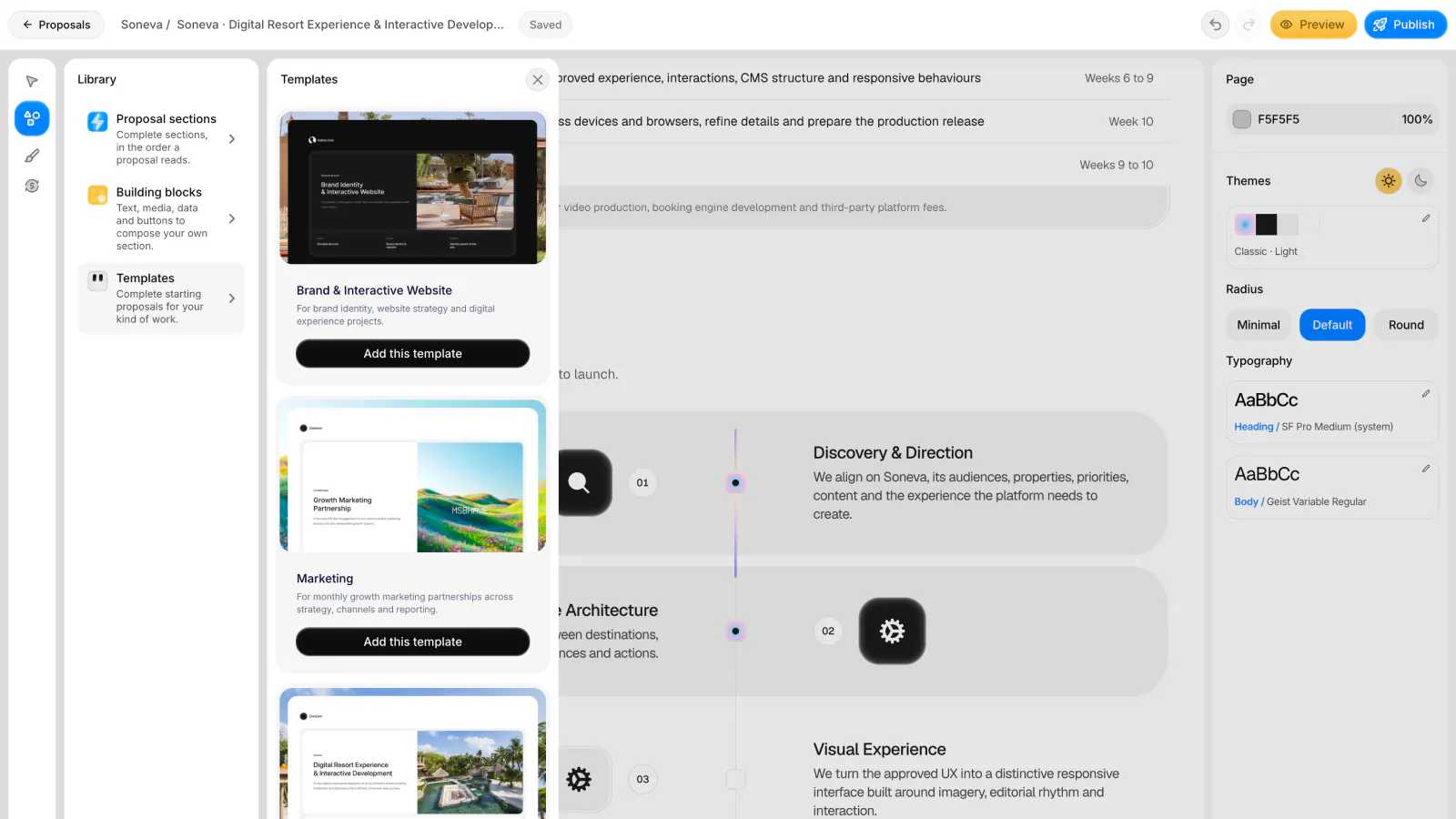
Task: Go back to Proposals
Action: tap(56, 25)
